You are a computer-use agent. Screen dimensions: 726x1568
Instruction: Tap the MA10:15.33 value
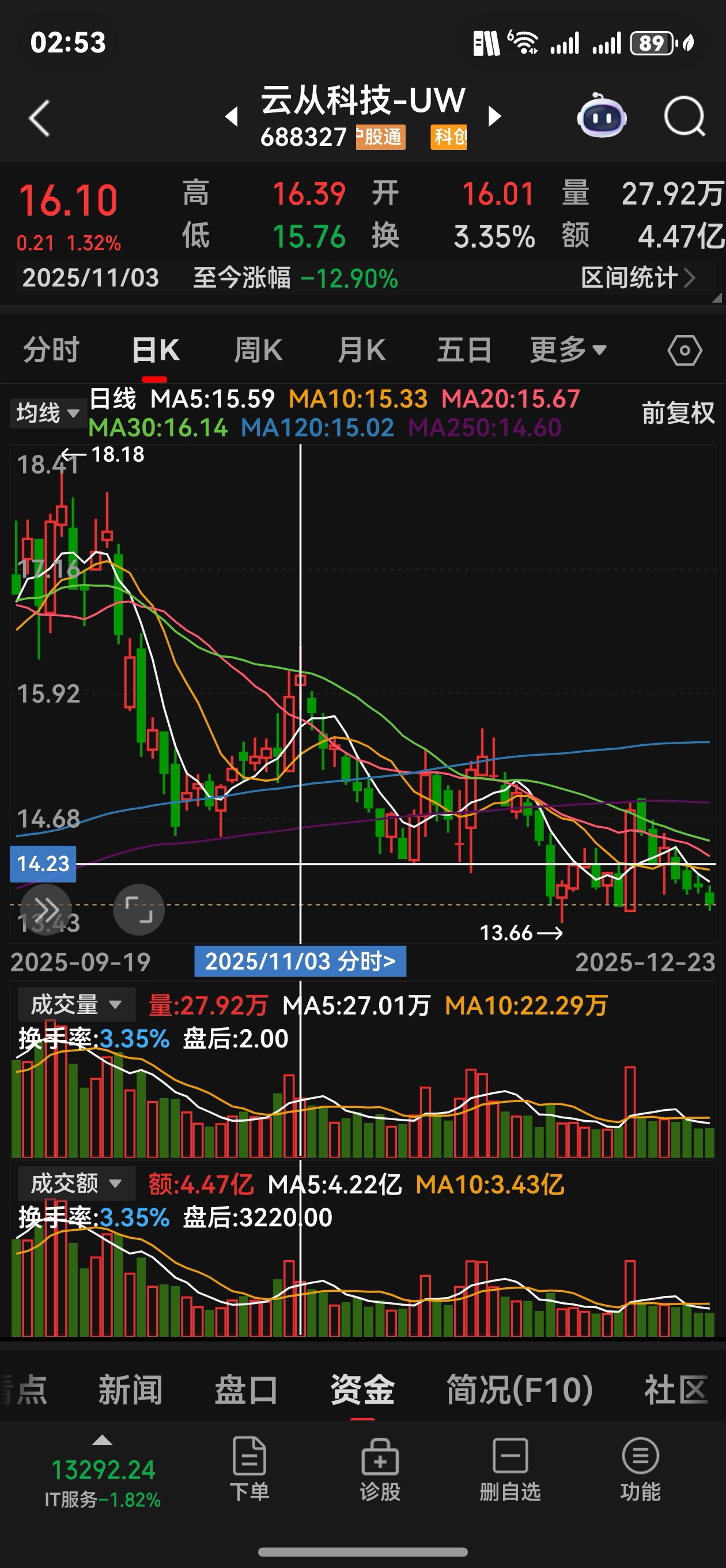tap(358, 399)
